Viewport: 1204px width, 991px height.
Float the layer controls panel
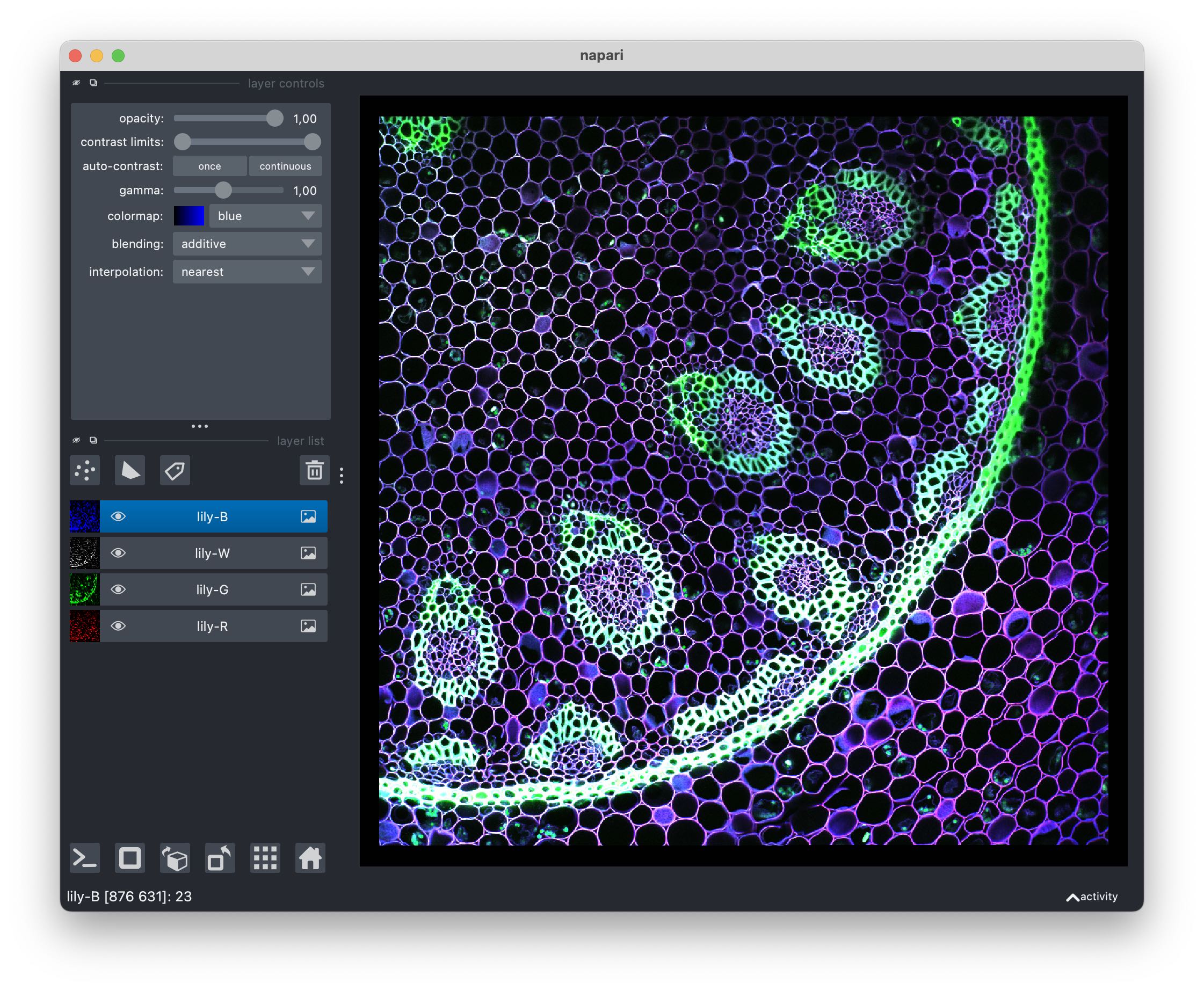tap(93, 83)
